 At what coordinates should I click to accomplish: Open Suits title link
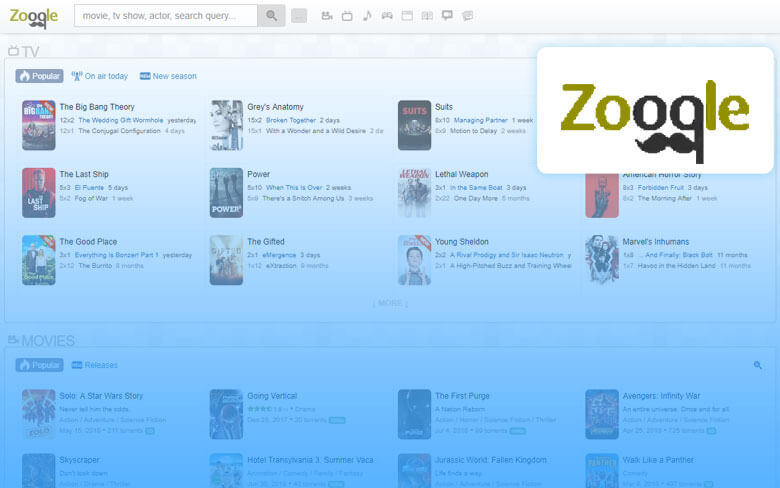click(444, 107)
